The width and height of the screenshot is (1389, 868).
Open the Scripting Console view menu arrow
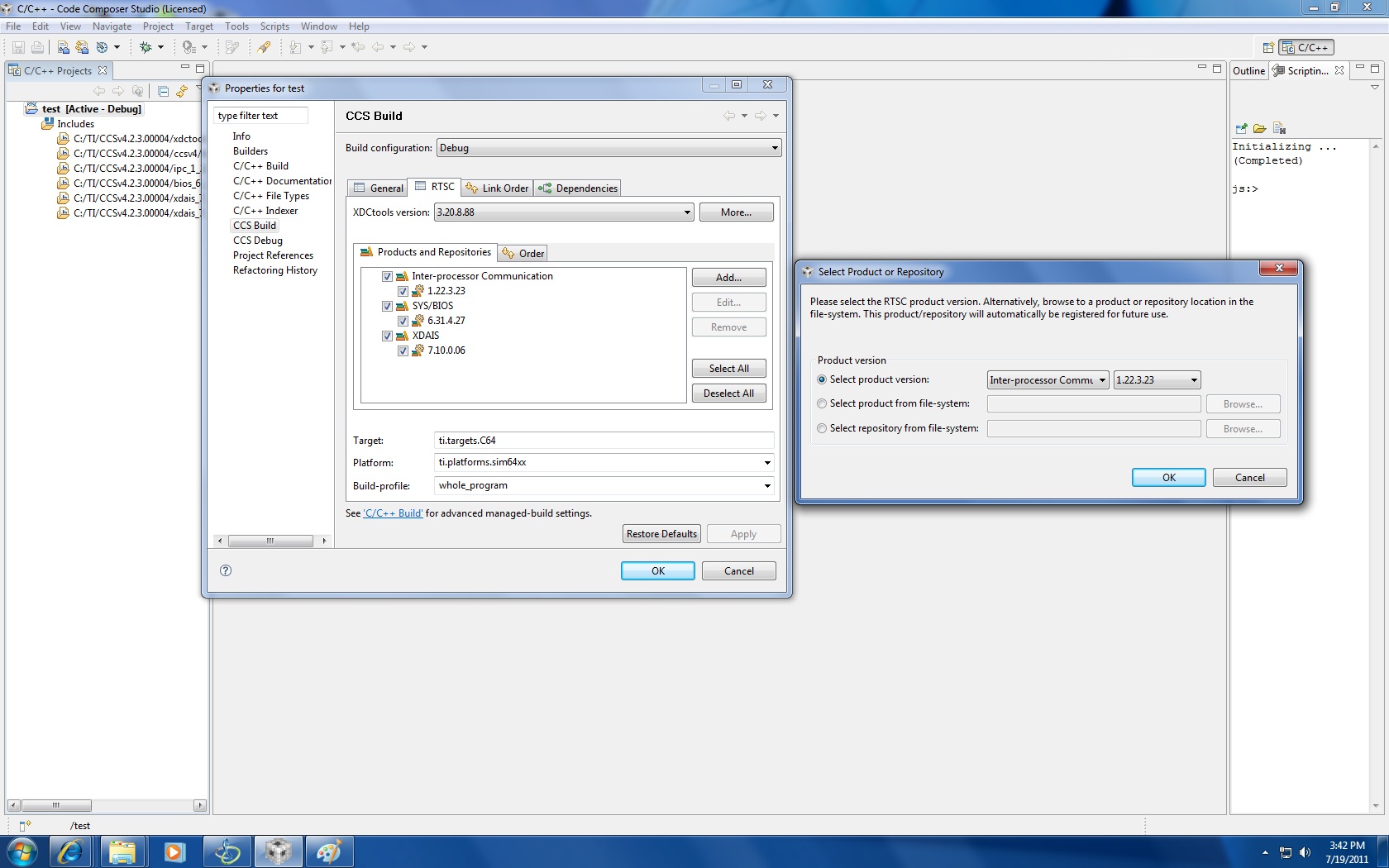pos(1375,87)
